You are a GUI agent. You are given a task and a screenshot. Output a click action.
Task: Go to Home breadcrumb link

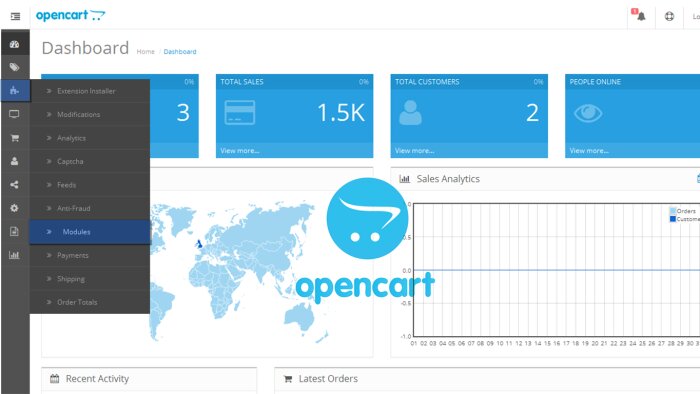[x=146, y=52]
